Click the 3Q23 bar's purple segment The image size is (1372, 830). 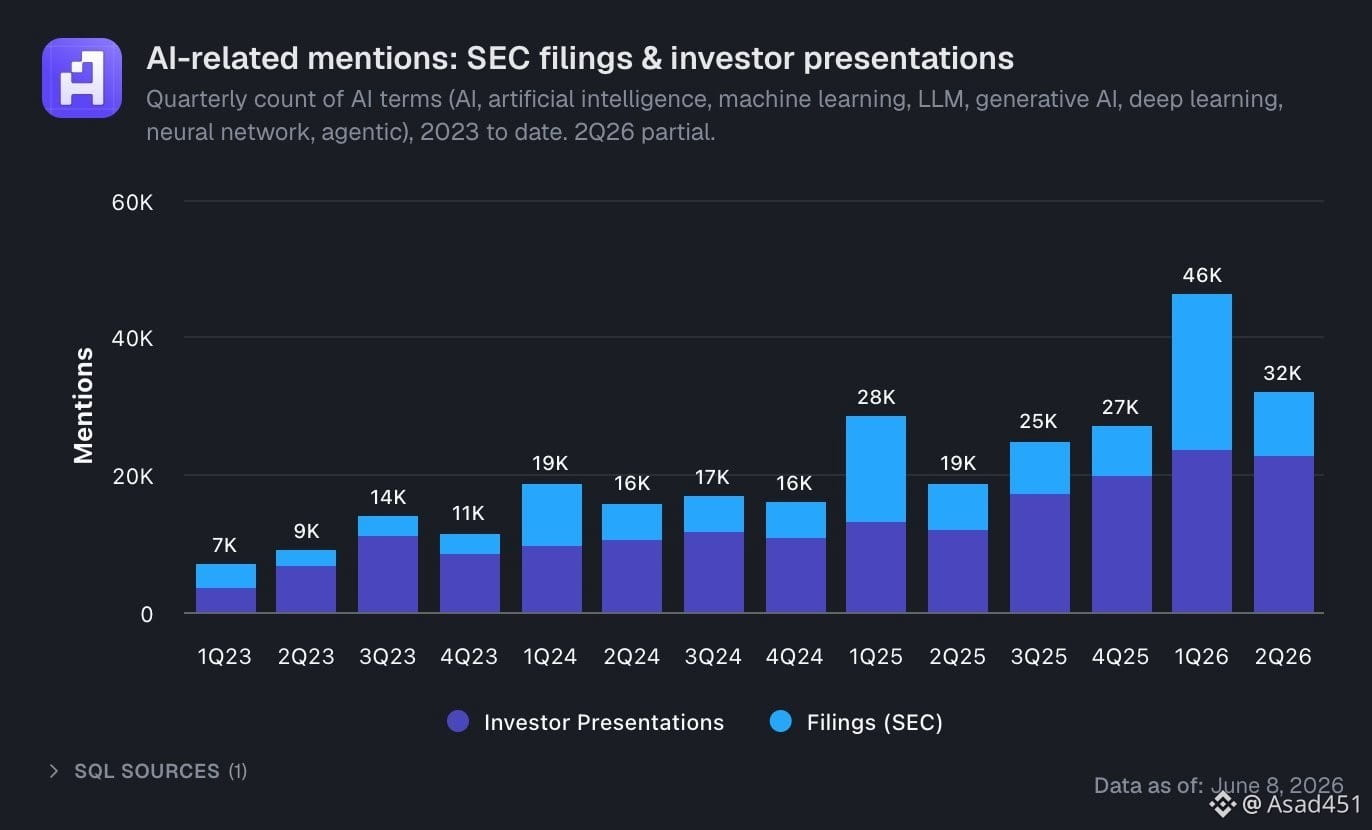388,574
